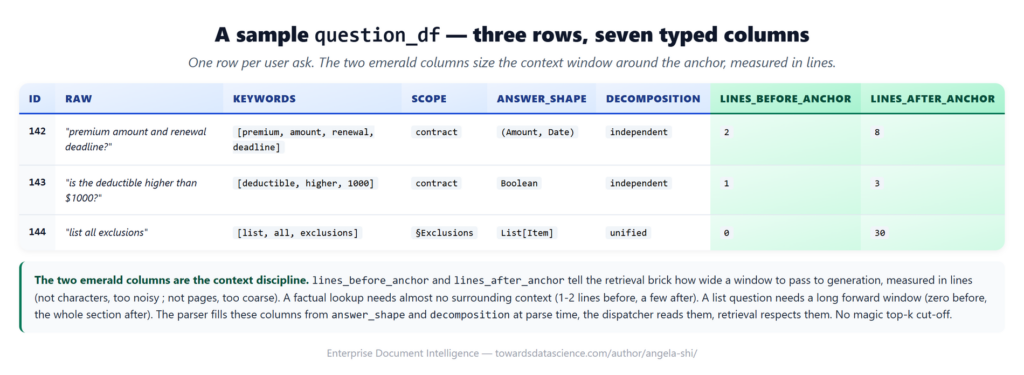
Task: Select the List[Item] answer shape tag
Action: click(x=527, y=233)
